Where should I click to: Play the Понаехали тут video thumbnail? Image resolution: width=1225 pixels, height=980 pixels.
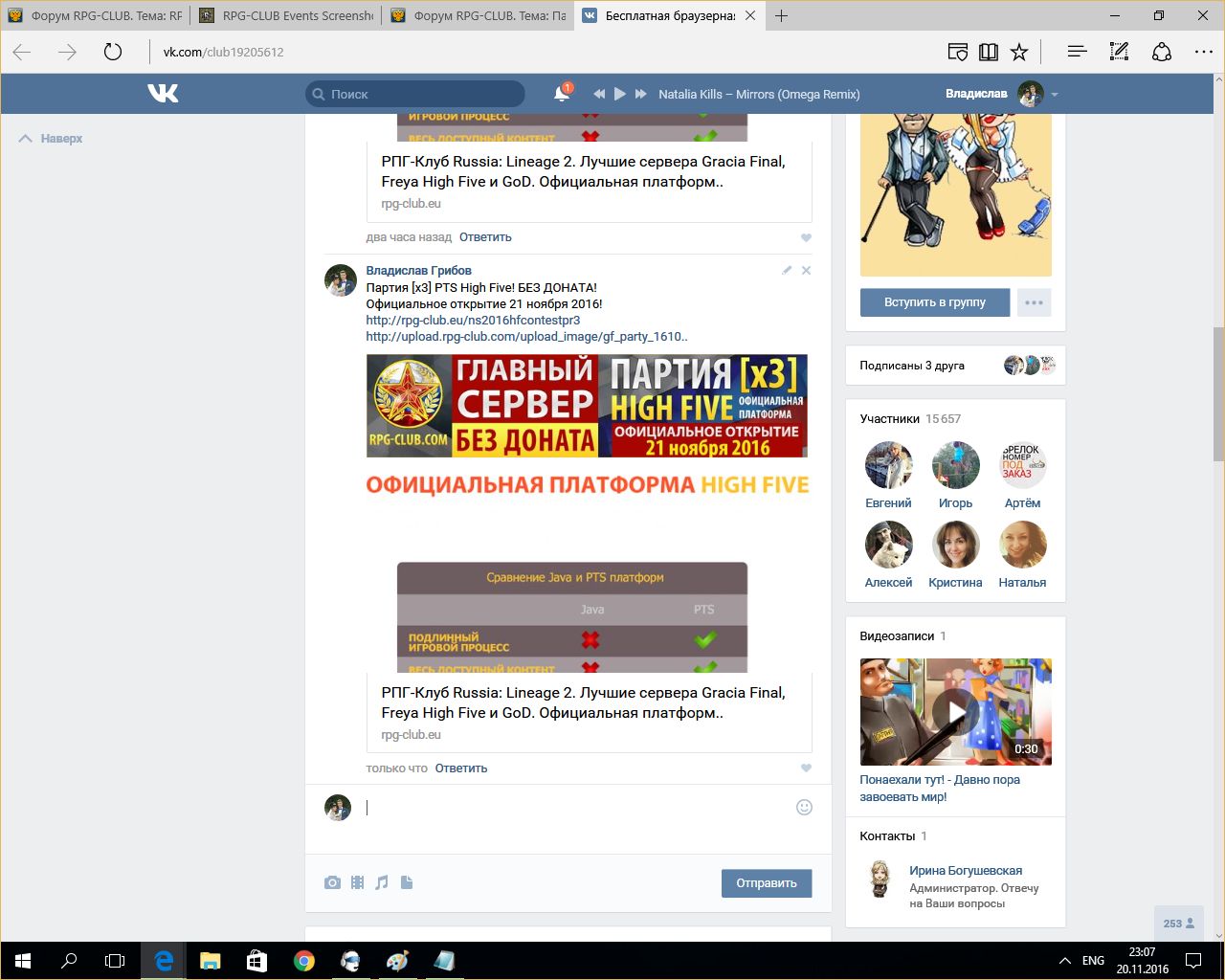pyautogui.click(x=955, y=711)
